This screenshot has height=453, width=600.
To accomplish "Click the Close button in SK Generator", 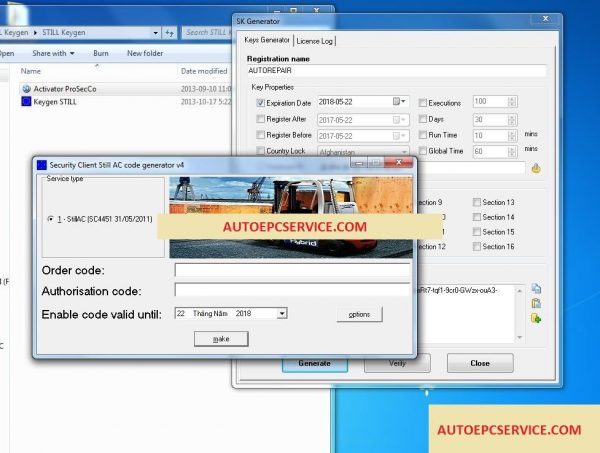I will pos(480,363).
